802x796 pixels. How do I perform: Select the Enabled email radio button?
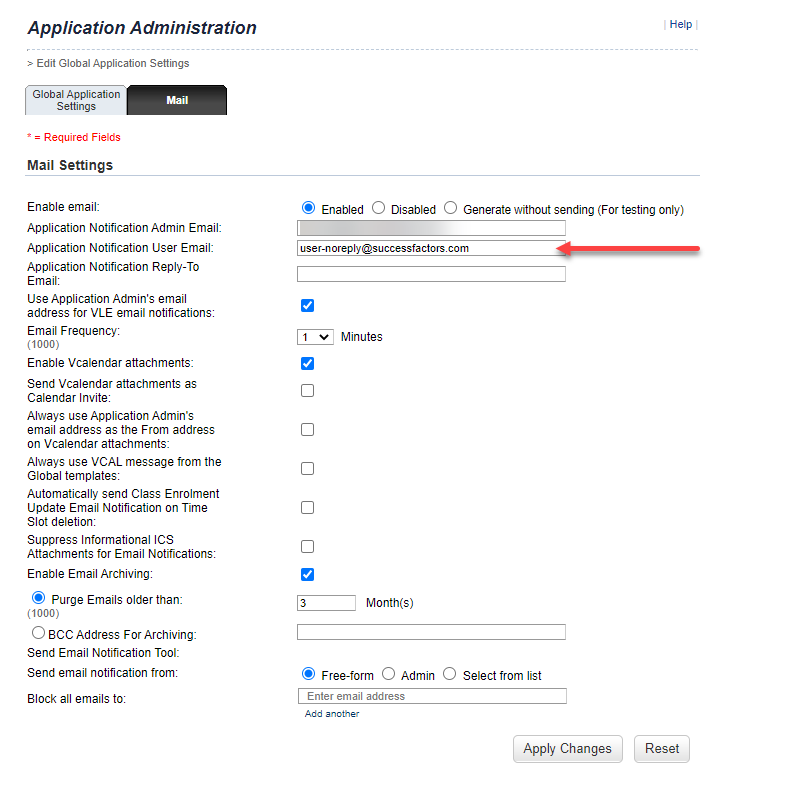coord(308,207)
